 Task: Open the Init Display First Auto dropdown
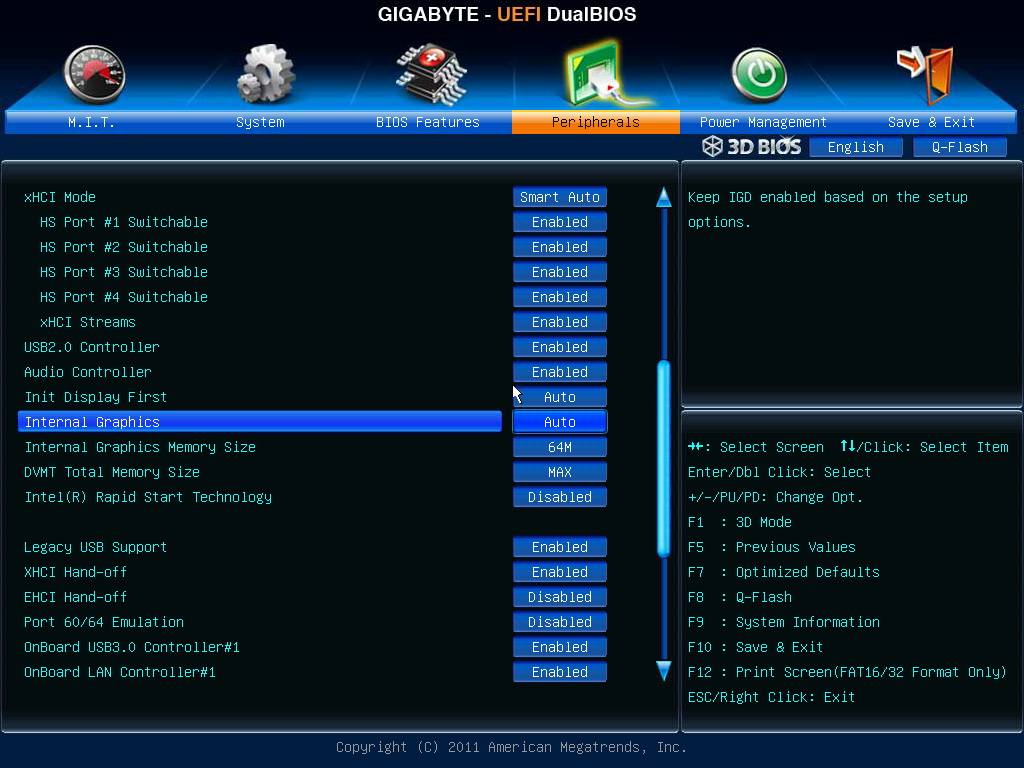point(560,397)
